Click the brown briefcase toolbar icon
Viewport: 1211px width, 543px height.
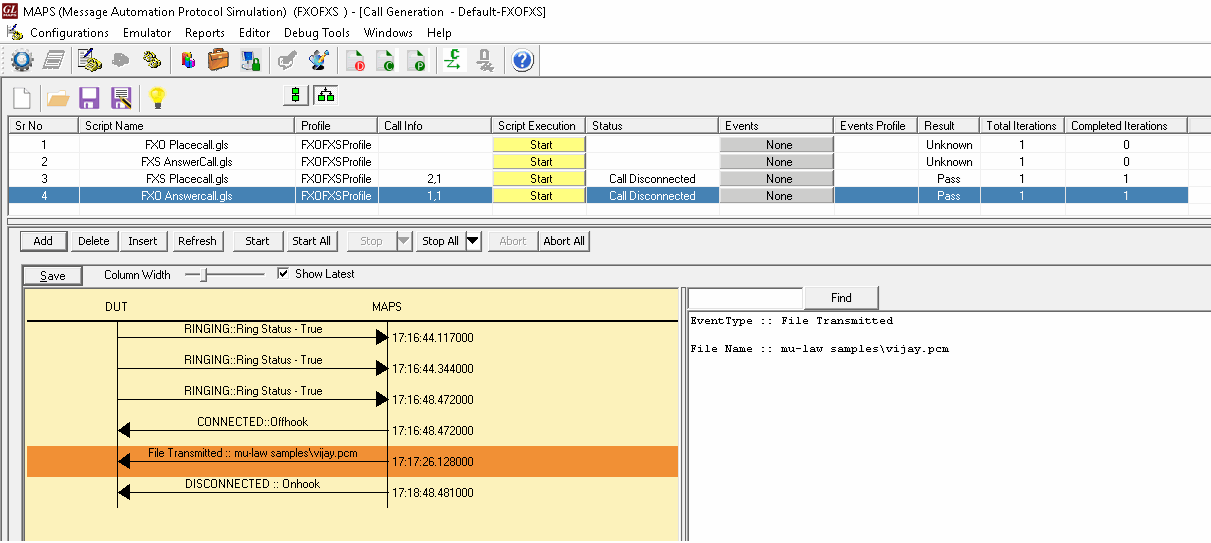click(x=219, y=60)
